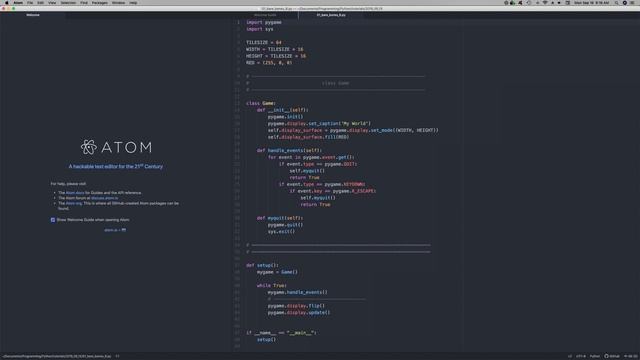Click the 'RED = (255, 0, 0)' line
The width and height of the screenshot is (640, 360).
click(x=269, y=63)
